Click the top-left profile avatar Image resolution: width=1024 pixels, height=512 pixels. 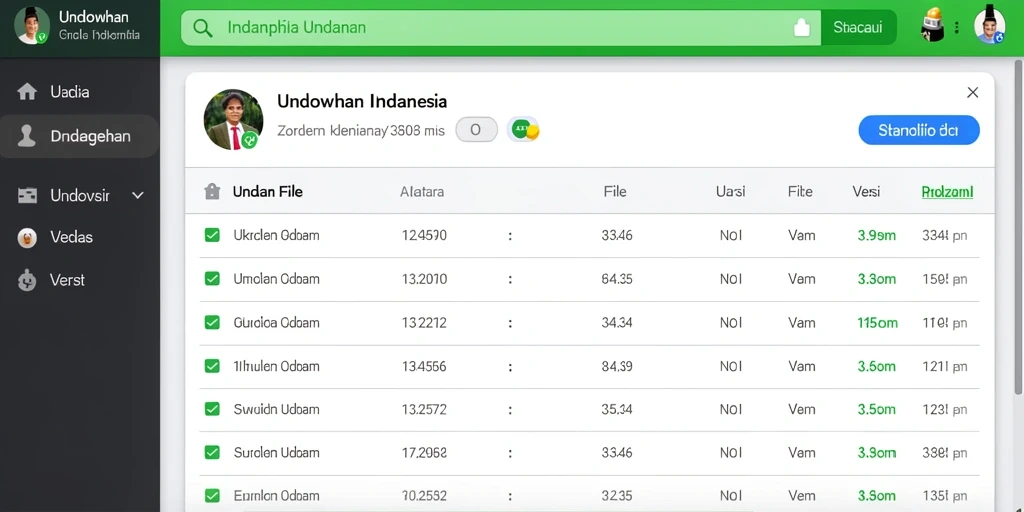click(x=31, y=26)
